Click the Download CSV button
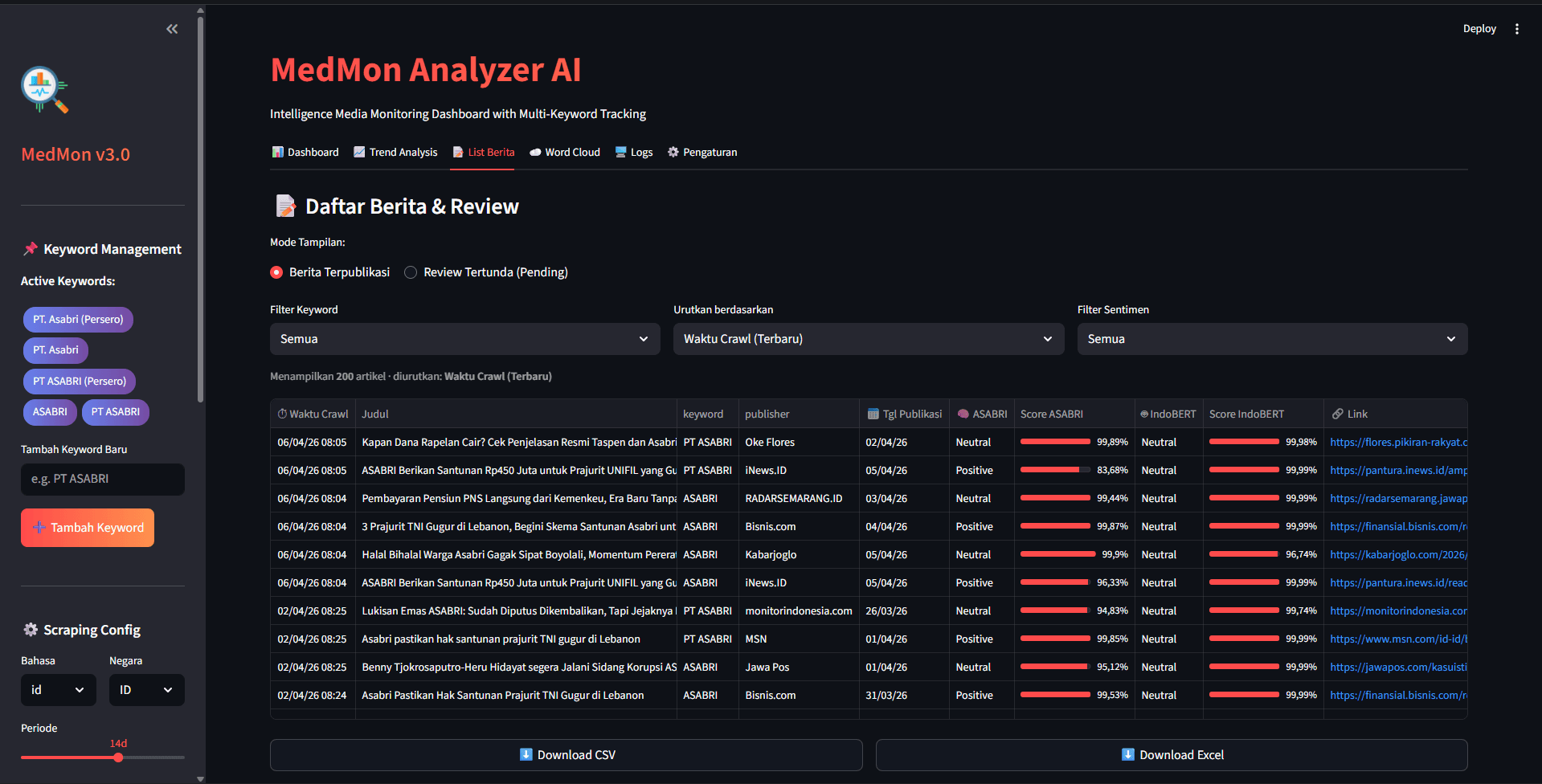The height and width of the screenshot is (784, 1542). [x=566, y=755]
